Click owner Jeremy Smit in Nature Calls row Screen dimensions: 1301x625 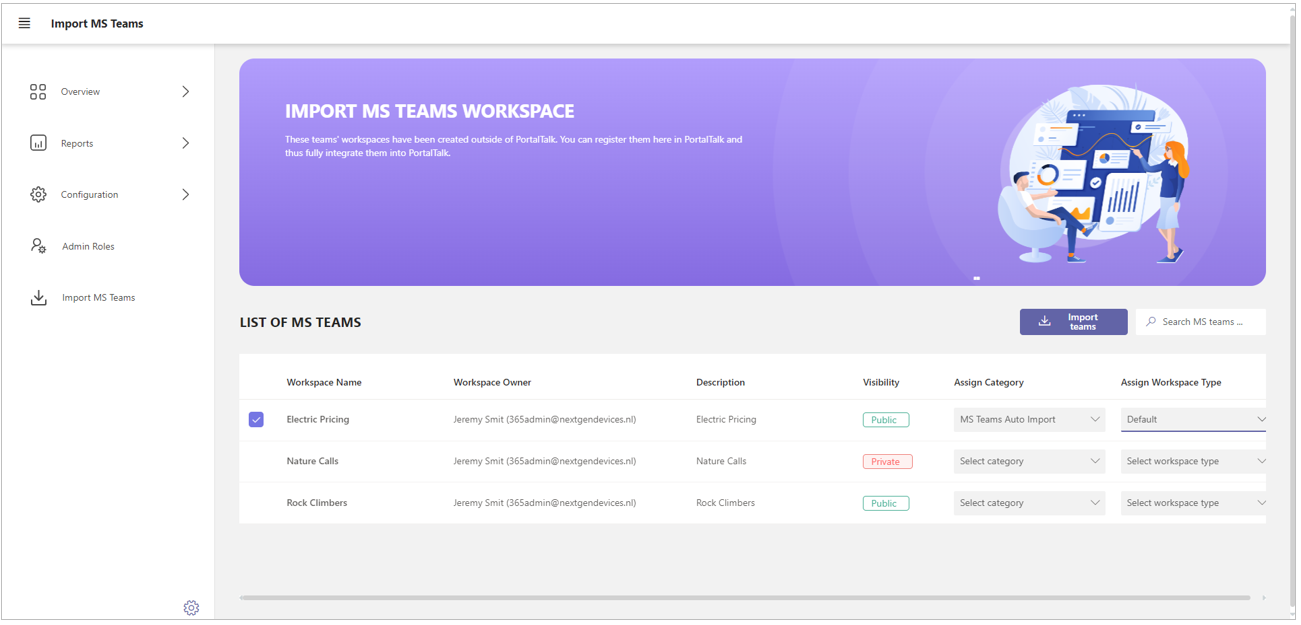[545, 462]
